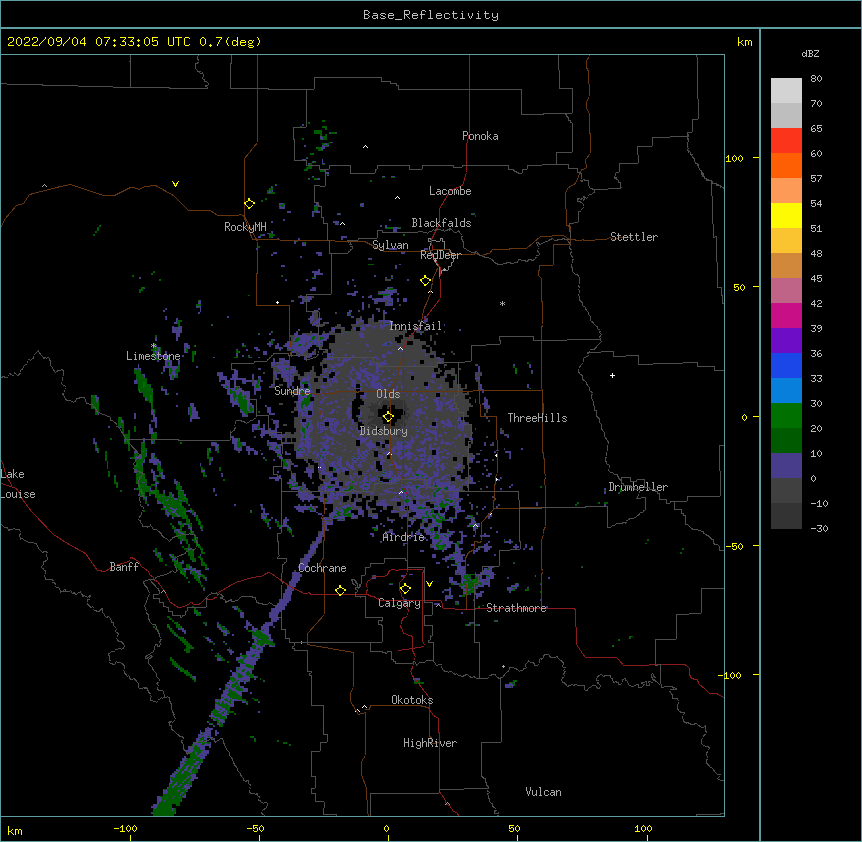
Task: Click the yellow V marker east of Calgary
Action: click(429, 584)
